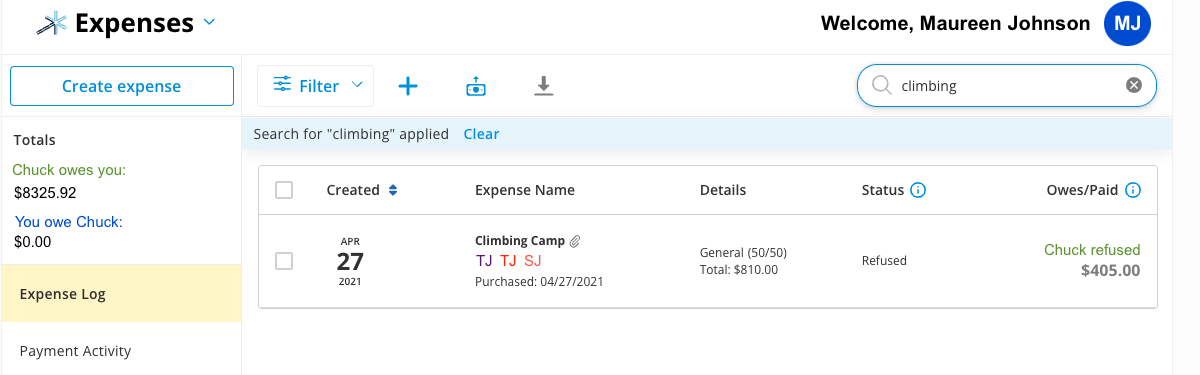1200x375 pixels.
Task: Click into the climbing search field
Action: pyautogui.click(x=1007, y=86)
